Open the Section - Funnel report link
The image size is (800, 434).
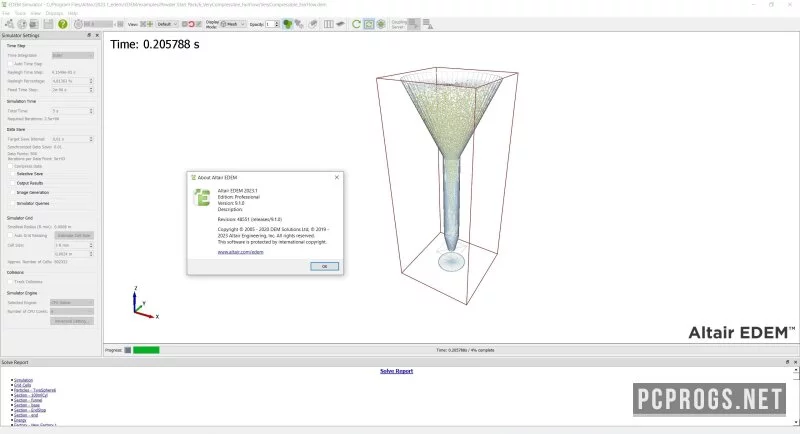coord(28,400)
